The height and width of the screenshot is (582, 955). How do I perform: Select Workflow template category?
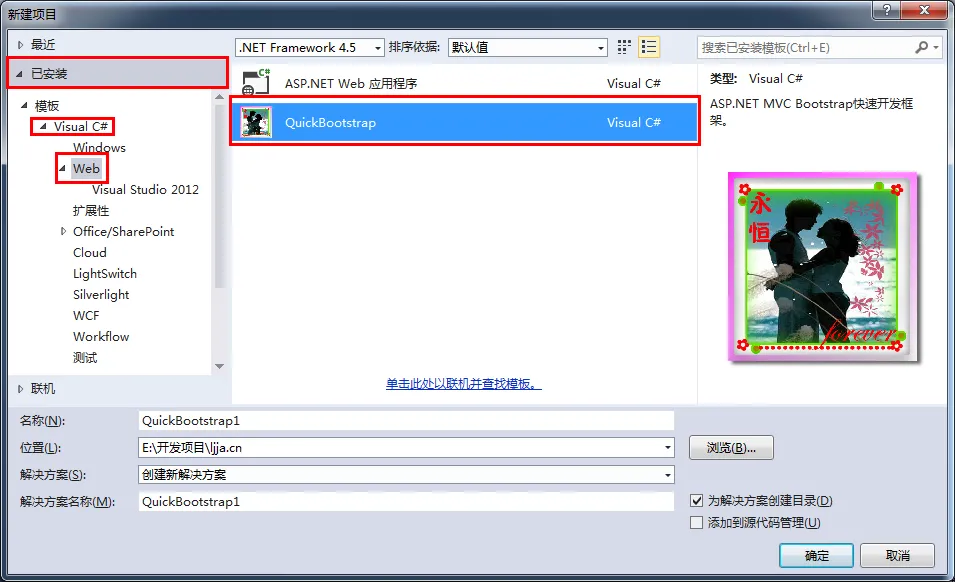[x=101, y=337]
